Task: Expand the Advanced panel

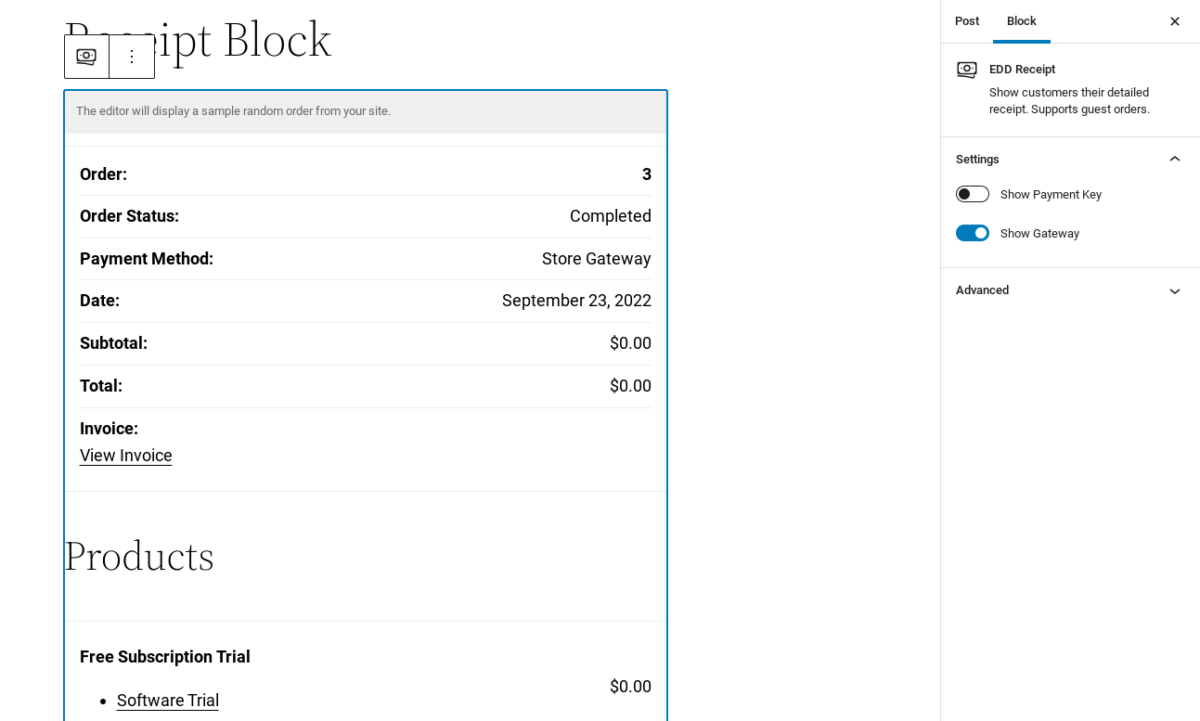Action: tap(1174, 290)
